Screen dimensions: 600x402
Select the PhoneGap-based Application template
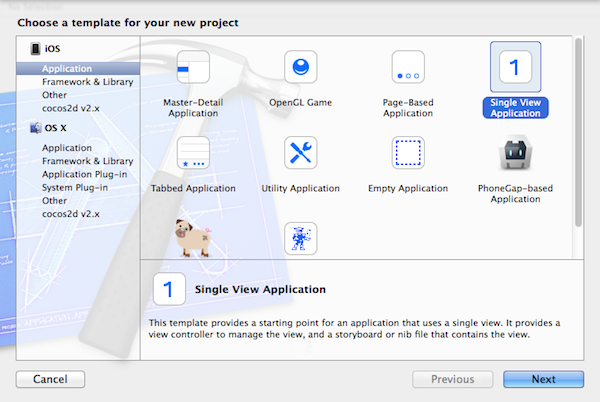(515, 154)
